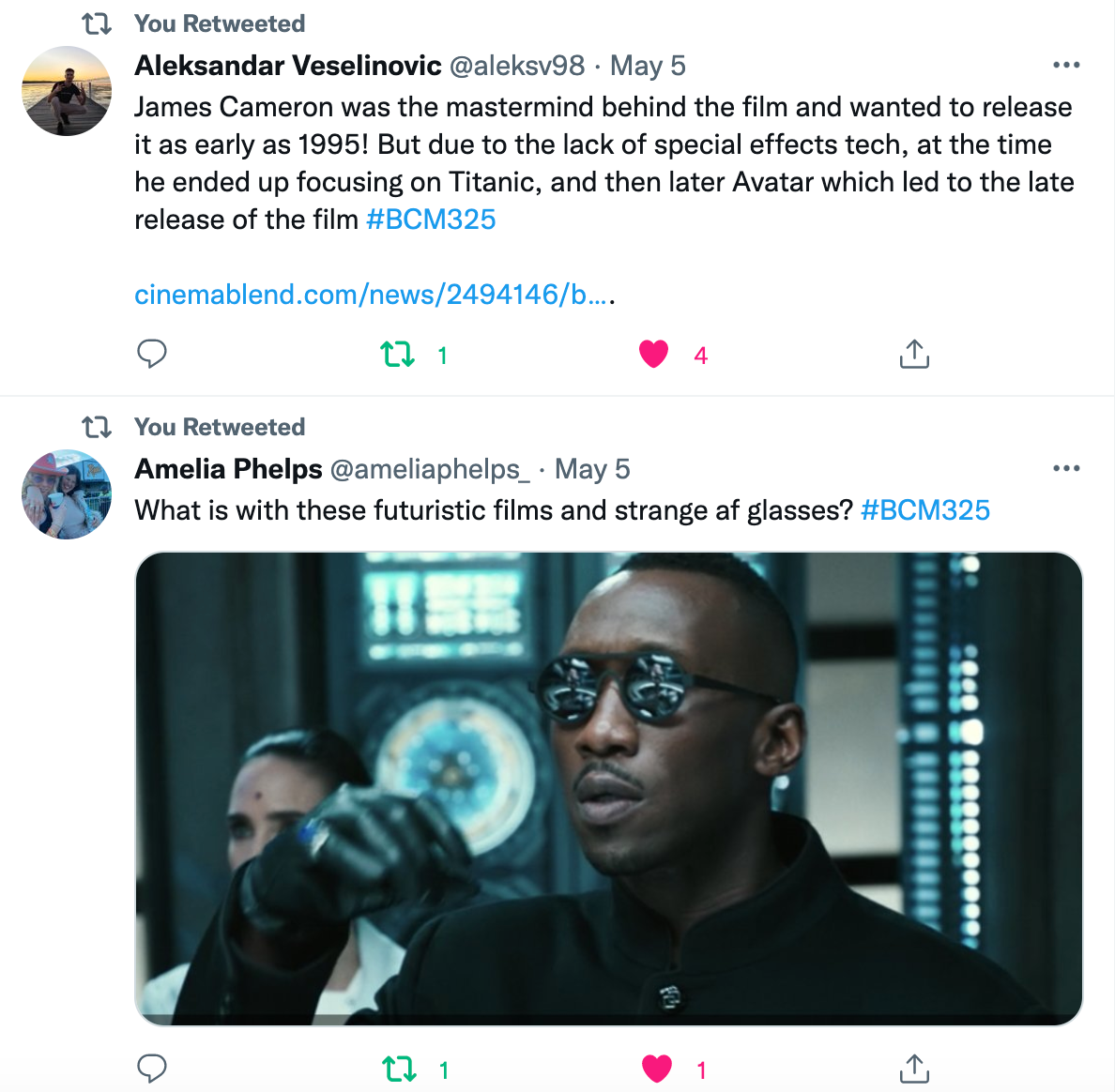
Task: Reply to Amelia Phelps's tweet
Action: click(152, 1069)
